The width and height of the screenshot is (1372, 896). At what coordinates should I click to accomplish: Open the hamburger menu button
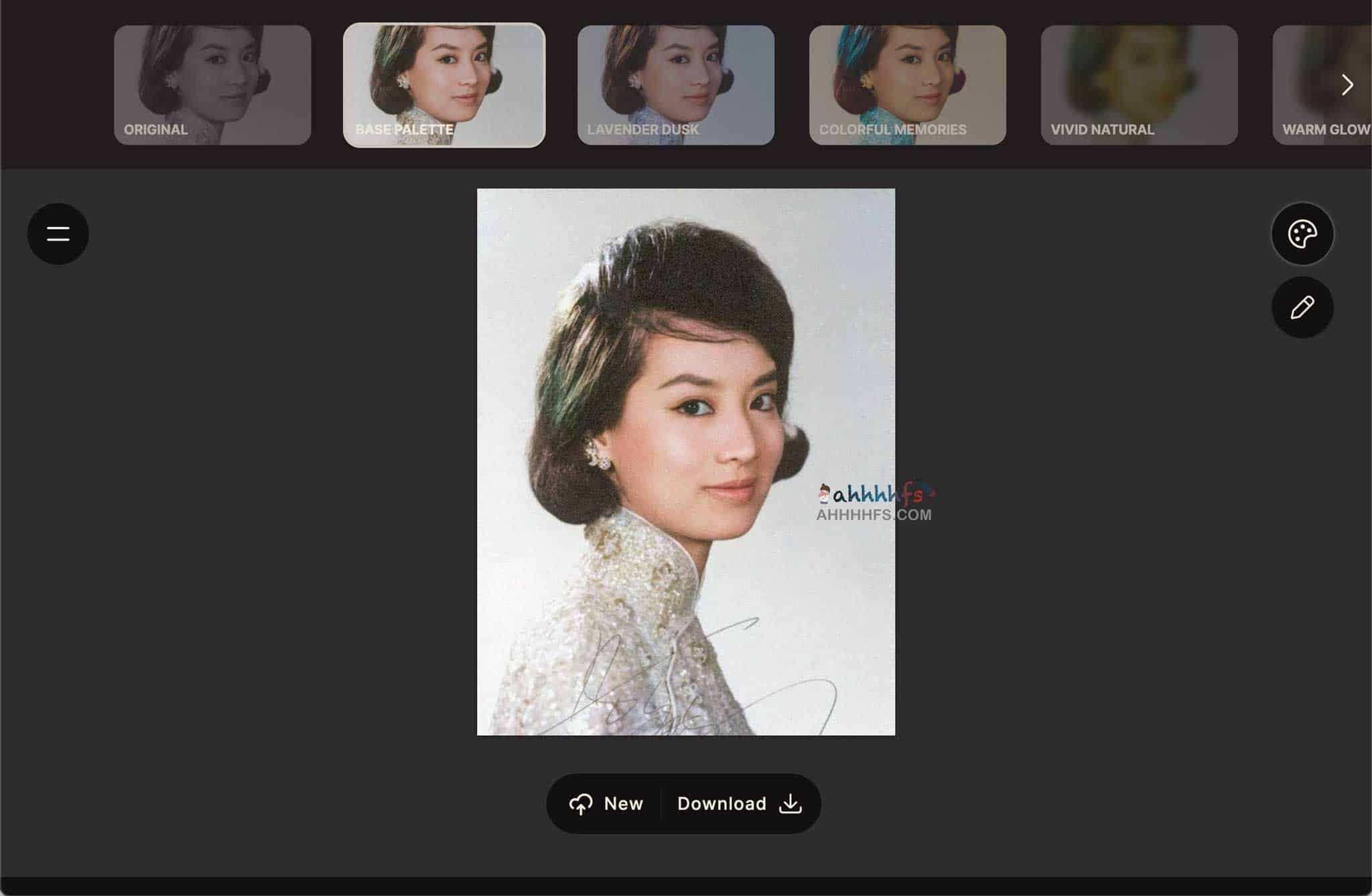pos(58,234)
